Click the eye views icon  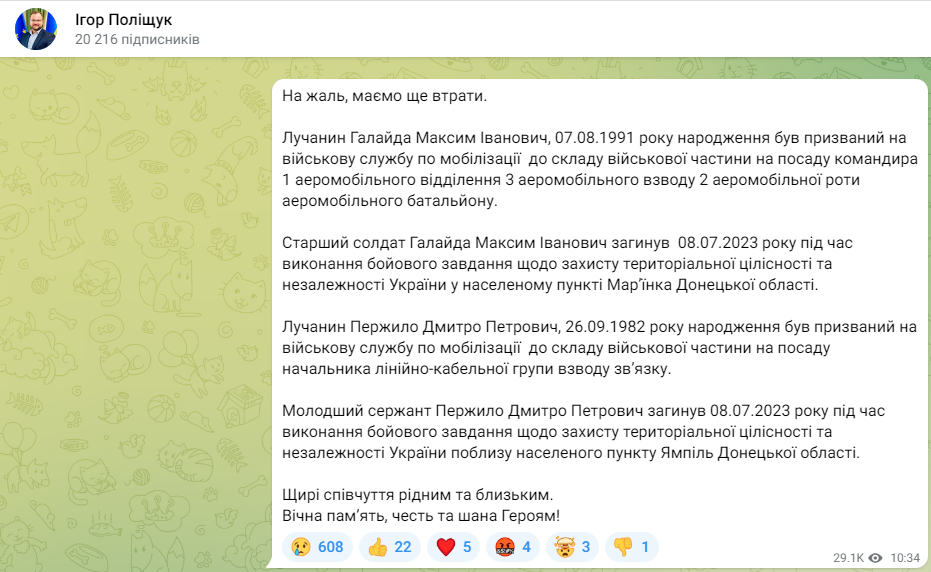click(x=875, y=557)
